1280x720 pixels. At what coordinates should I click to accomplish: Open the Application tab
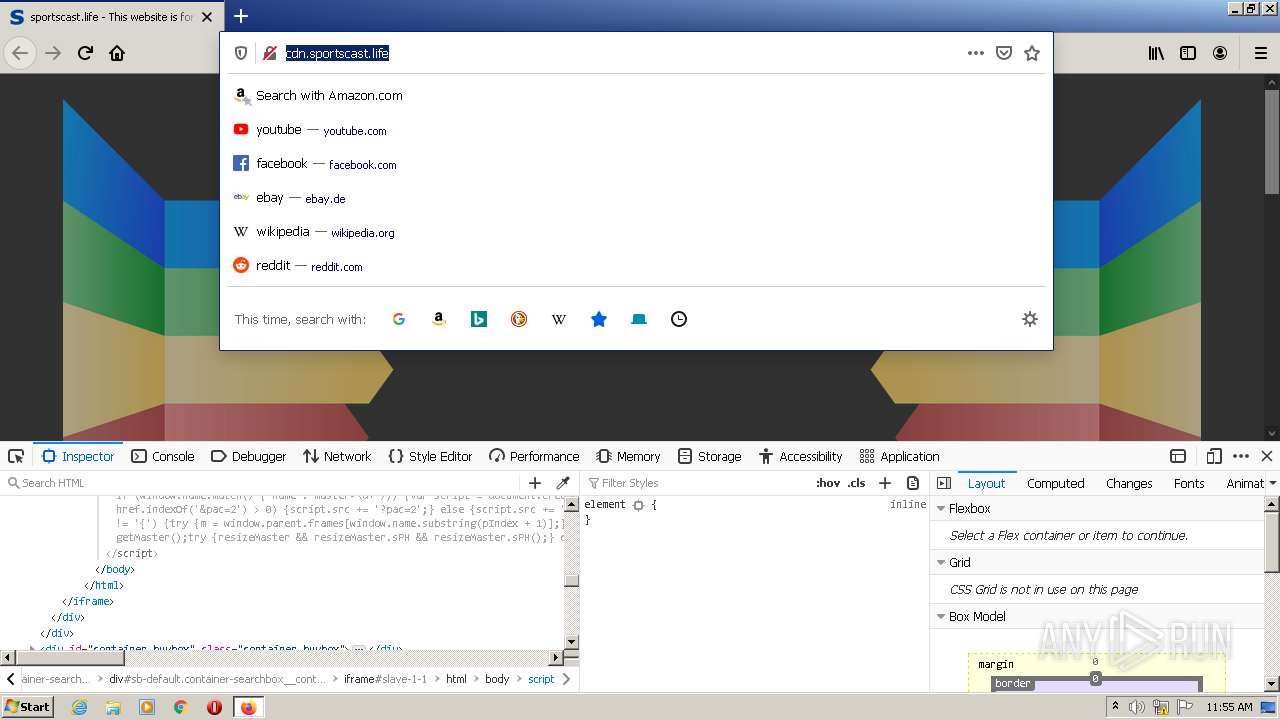899,456
